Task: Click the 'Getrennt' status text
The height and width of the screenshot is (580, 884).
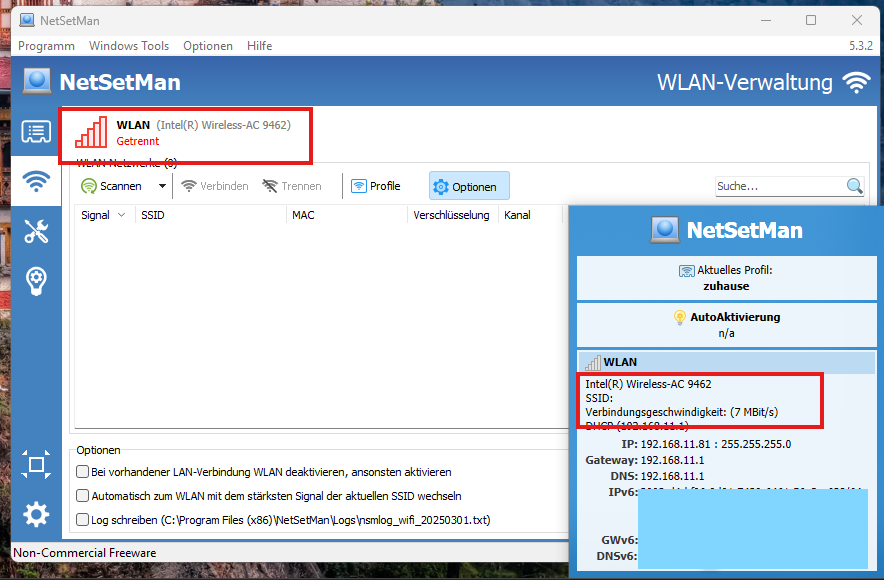Action: (x=138, y=141)
